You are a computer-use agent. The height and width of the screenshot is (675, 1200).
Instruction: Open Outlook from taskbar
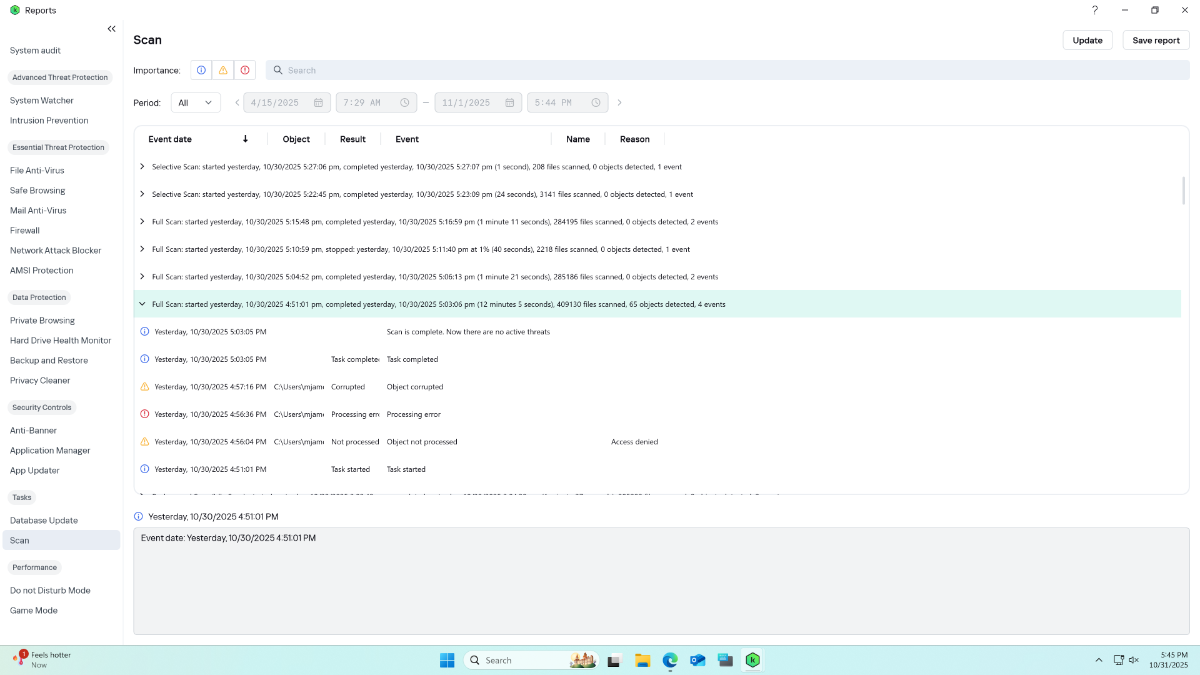(x=698, y=660)
